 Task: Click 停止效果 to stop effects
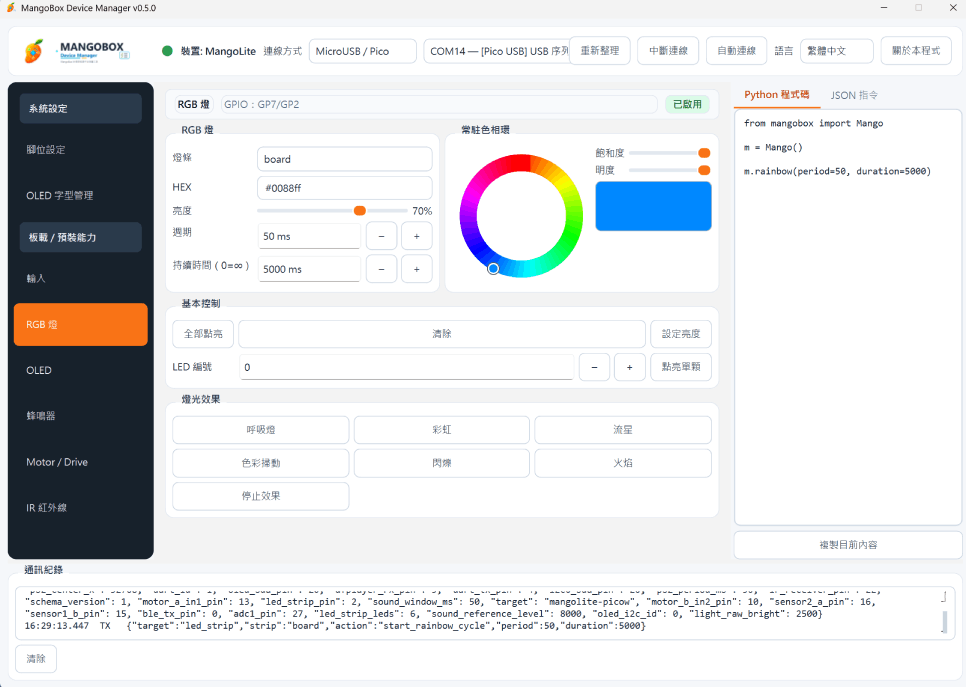point(261,496)
